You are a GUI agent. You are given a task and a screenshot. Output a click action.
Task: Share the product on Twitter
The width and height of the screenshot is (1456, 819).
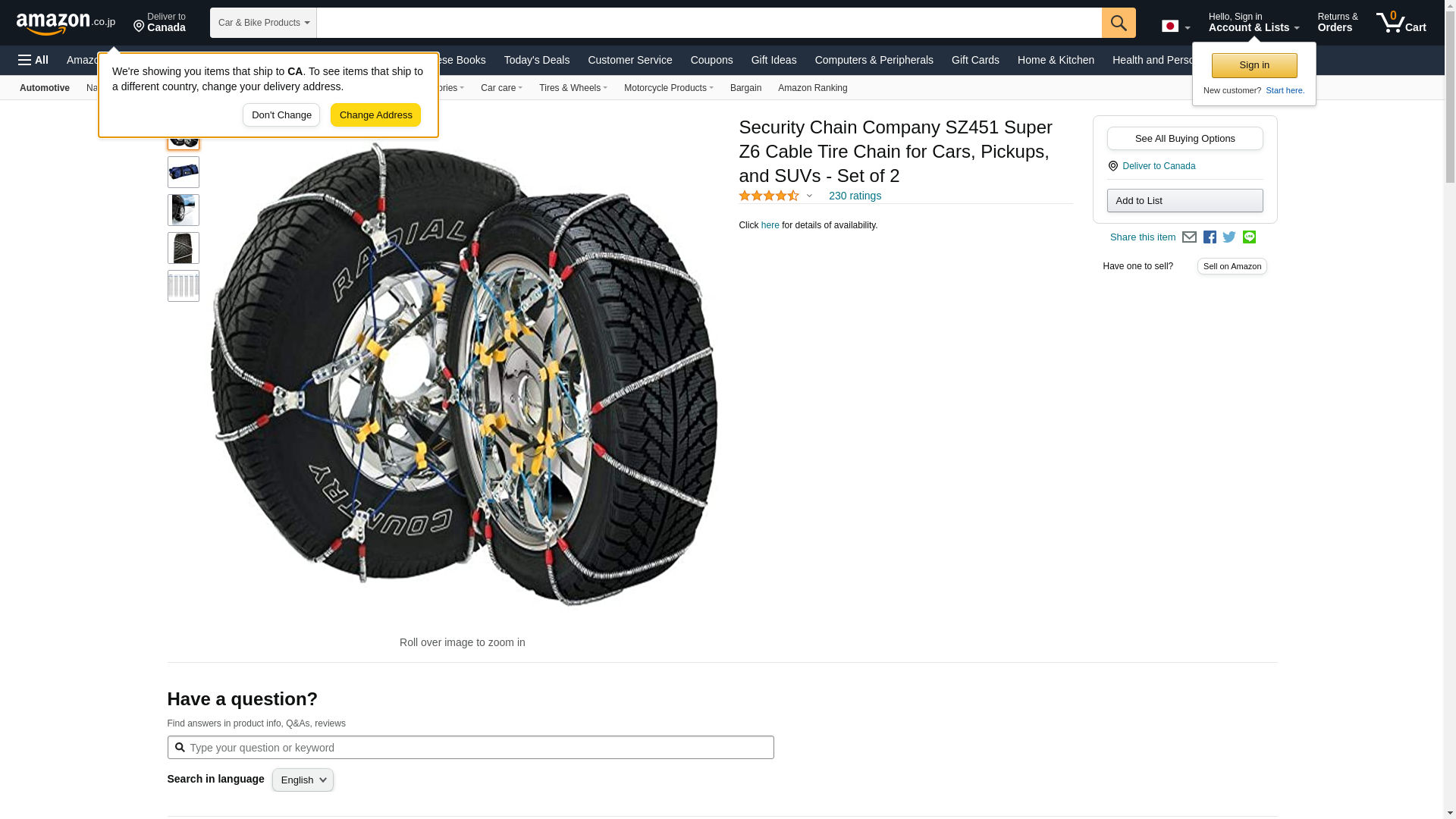(x=1229, y=237)
